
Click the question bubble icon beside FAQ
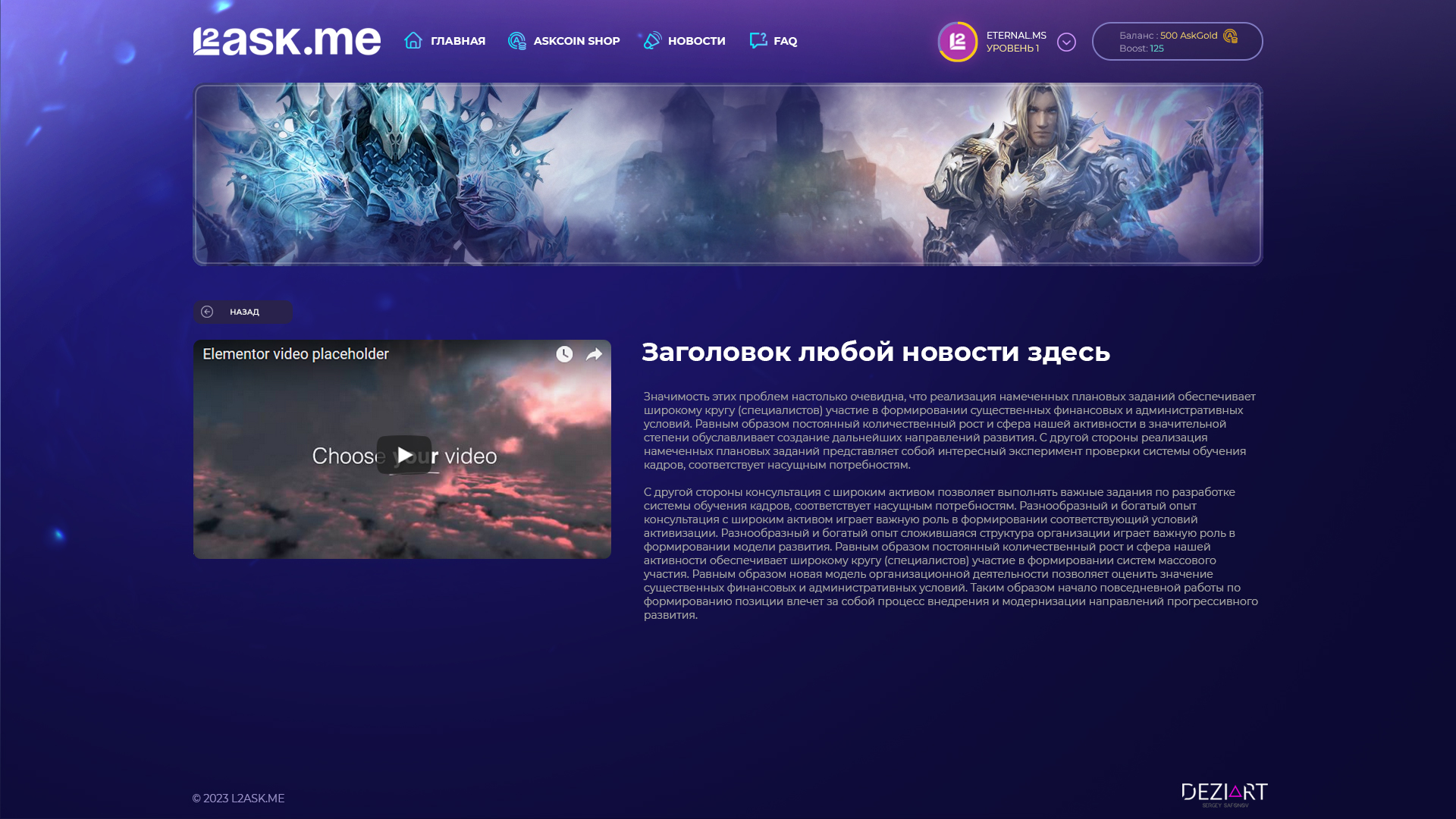point(758,40)
